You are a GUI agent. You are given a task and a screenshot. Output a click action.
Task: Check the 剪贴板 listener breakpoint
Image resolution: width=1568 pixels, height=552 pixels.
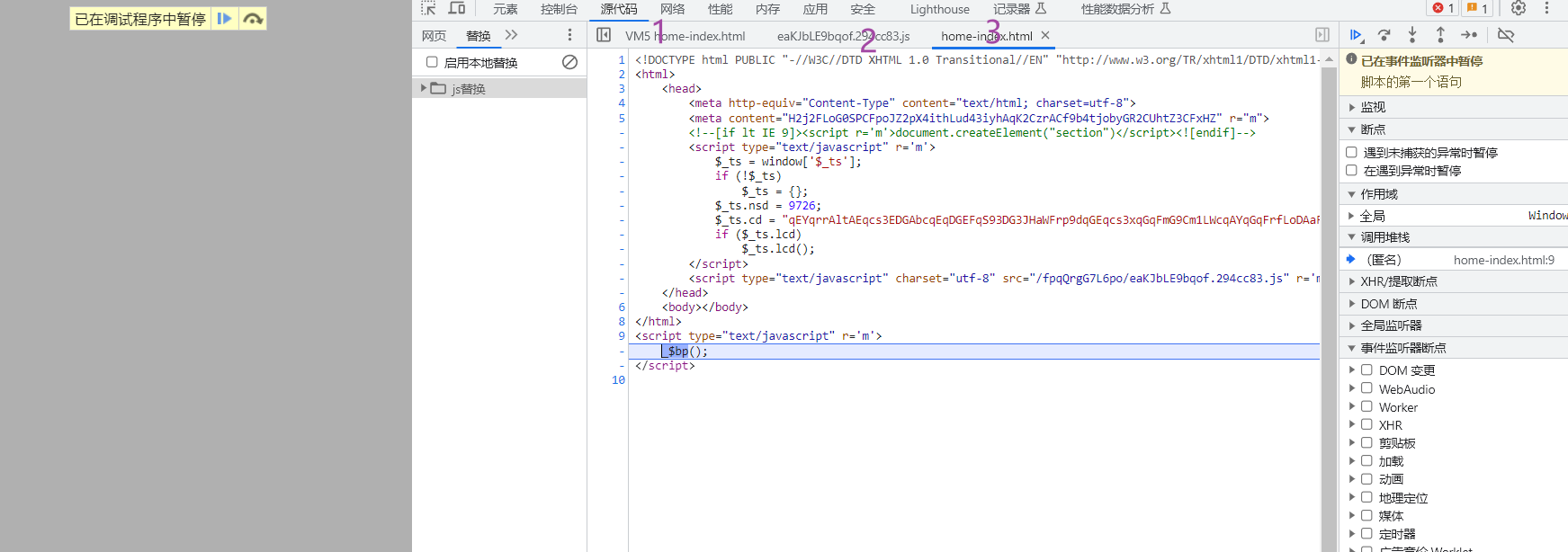pos(1366,442)
